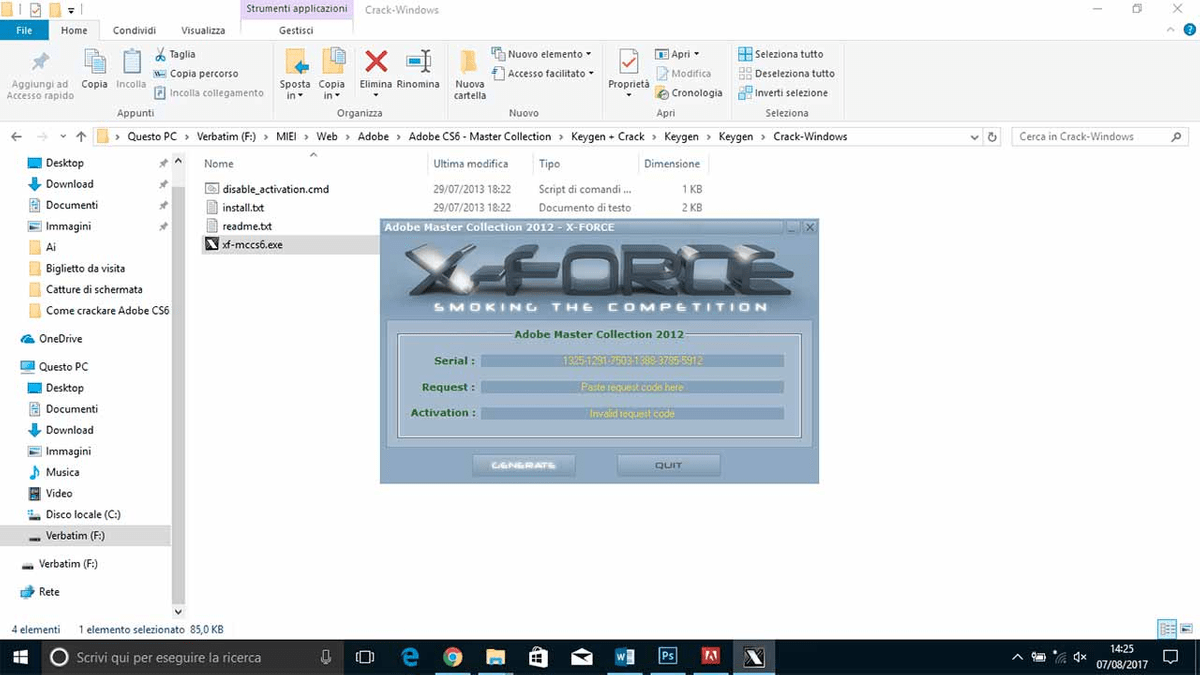The height and width of the screenshot is (675, 1200).
Task: Select Seleziona tutto to select all items
Action: 786,53
